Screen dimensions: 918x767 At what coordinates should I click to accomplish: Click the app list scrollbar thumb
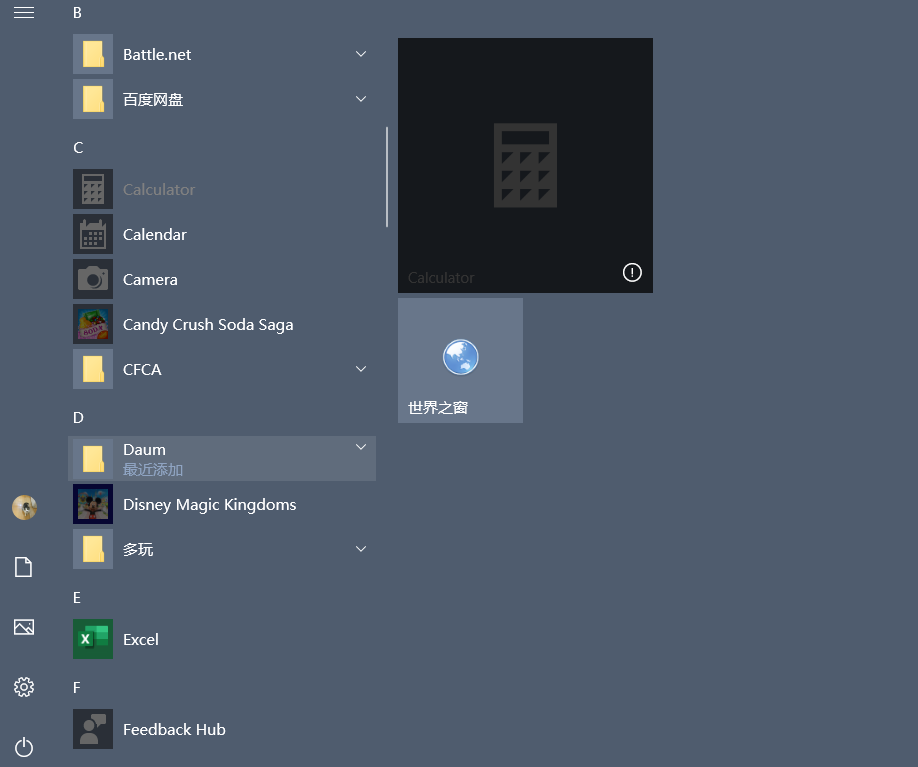coord(387,177)
